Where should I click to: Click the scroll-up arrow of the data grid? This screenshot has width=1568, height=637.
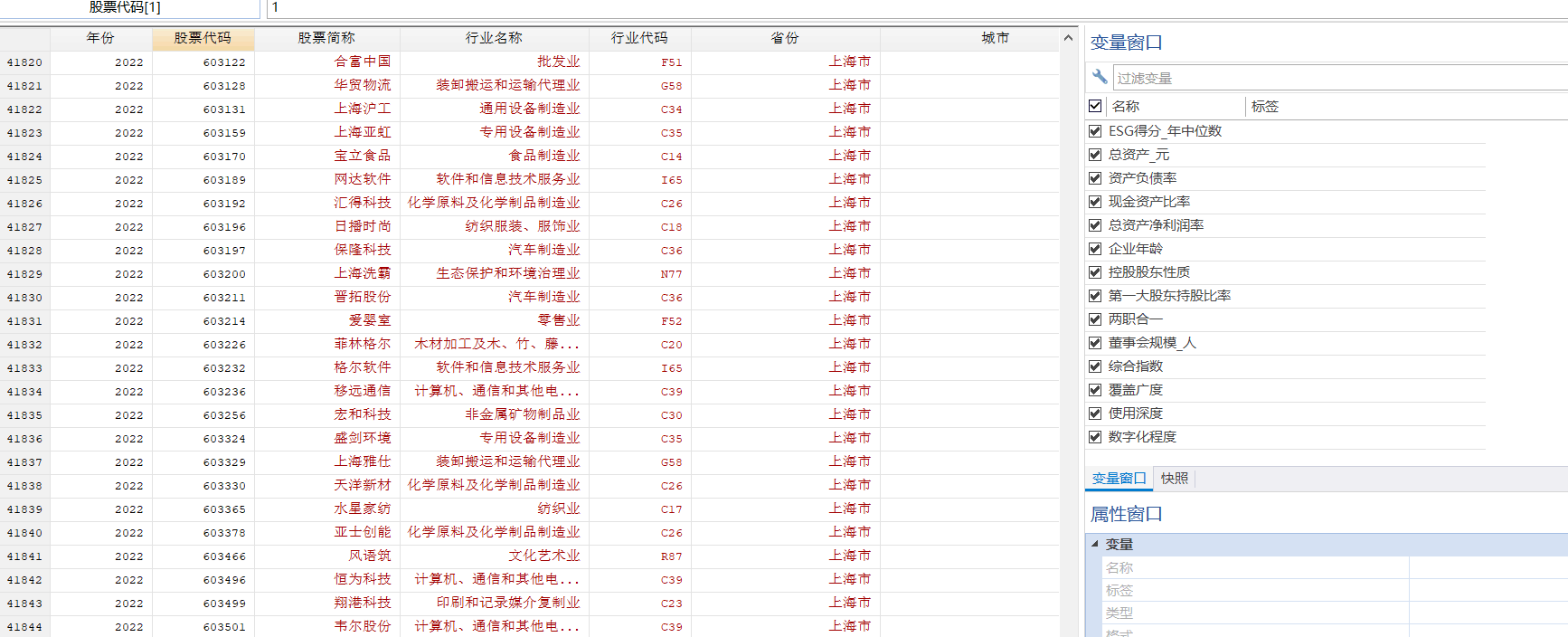(x=1068, y=38)
